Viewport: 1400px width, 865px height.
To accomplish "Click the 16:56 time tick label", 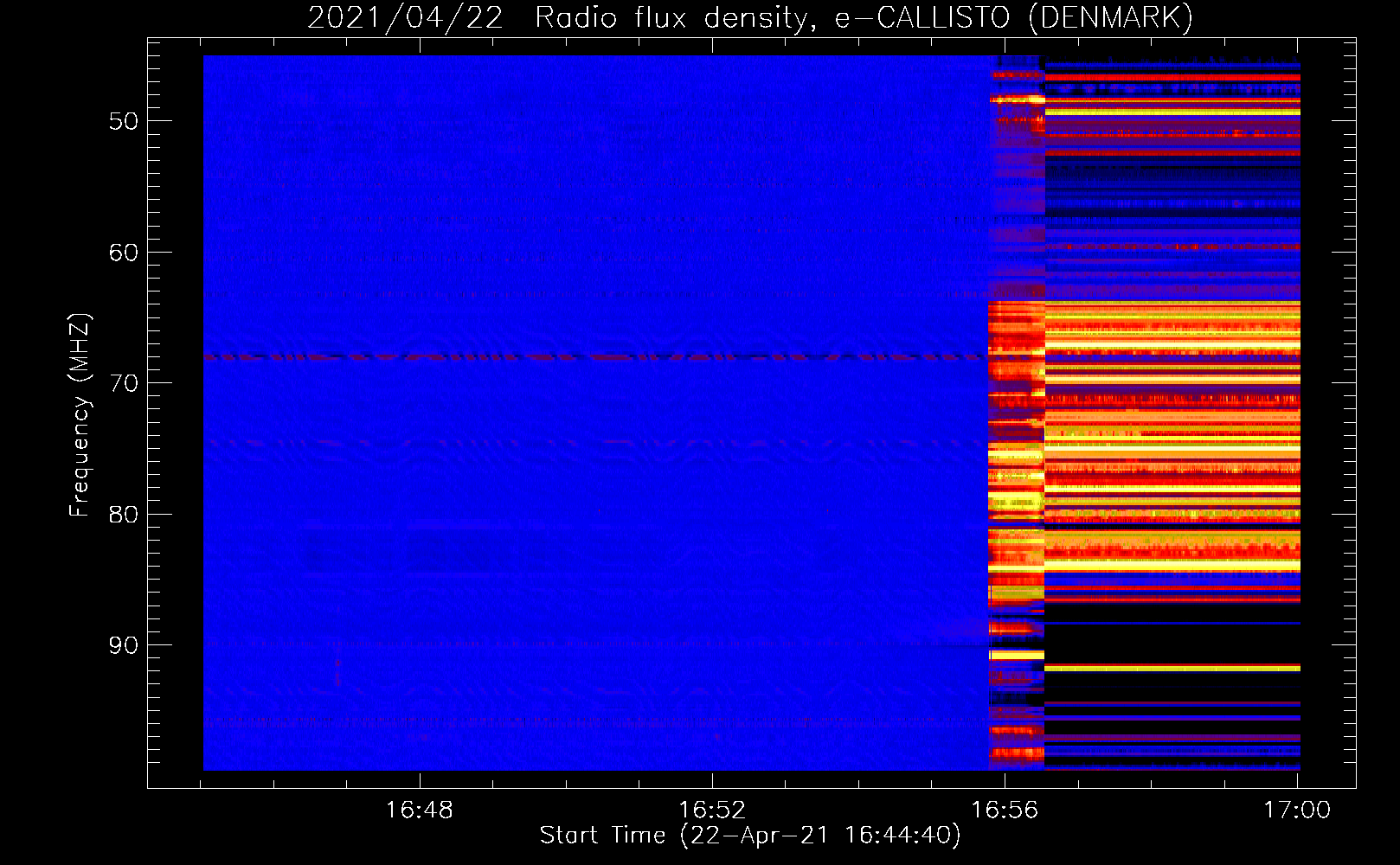I will tap(1005, 811).
